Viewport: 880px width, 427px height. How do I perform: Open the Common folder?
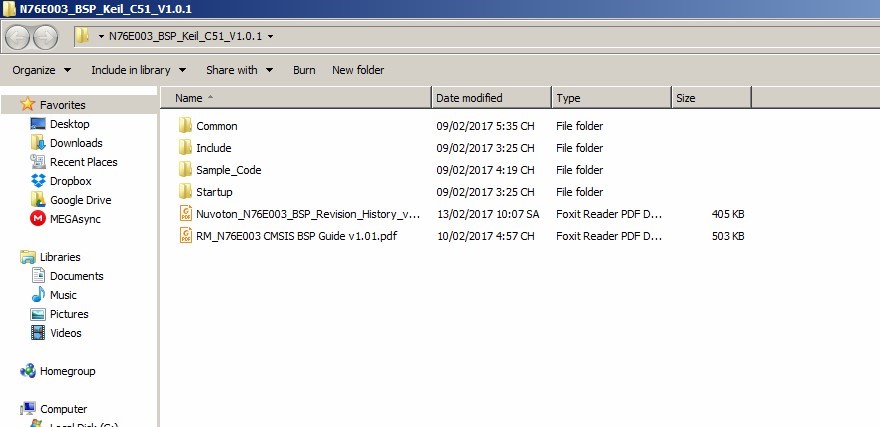(x=216, y=126)
